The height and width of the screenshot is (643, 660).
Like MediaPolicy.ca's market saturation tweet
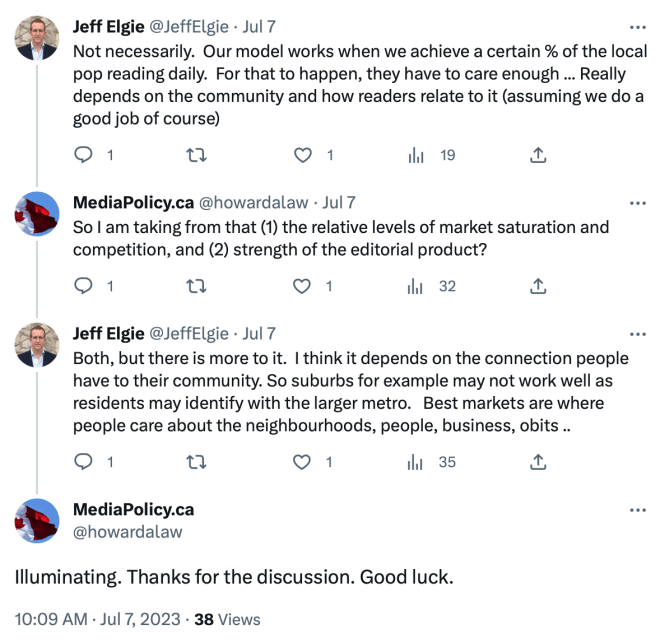click(302, 286)
